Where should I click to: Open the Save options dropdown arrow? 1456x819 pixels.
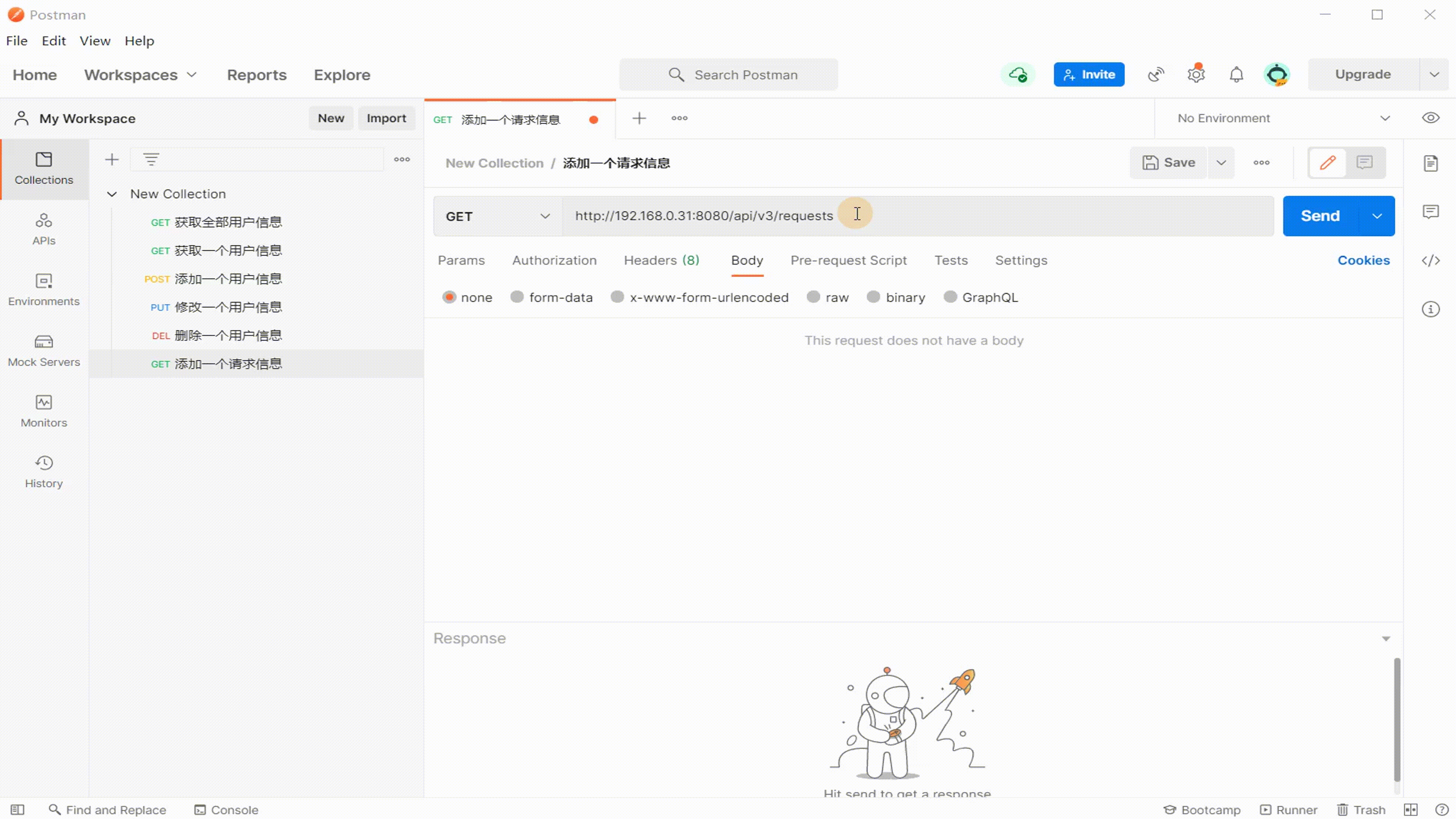[x=1221, y=163]
